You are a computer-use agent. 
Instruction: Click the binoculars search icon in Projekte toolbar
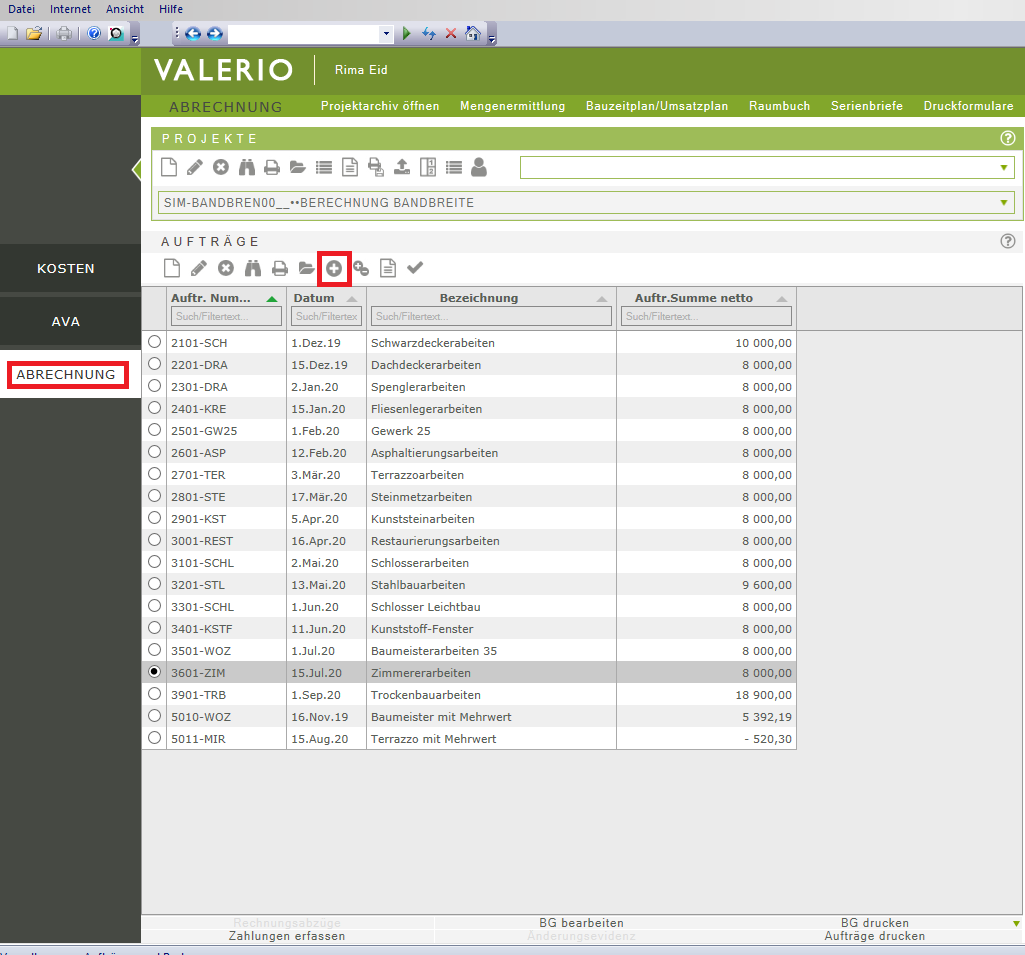247,167
